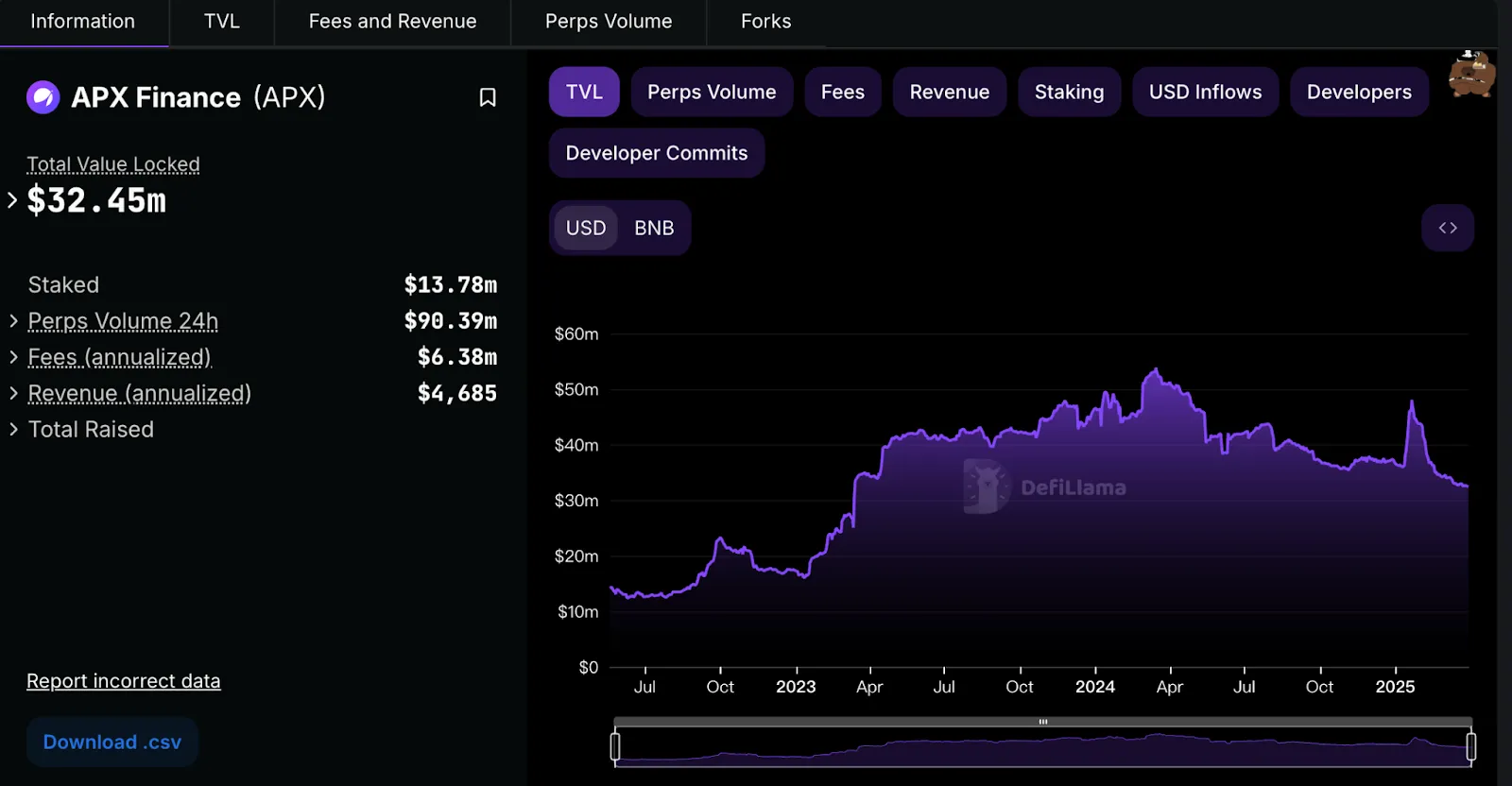Switch to the TVL top tab
The width and height of the screenshot is (1512, 786).
click(x=222, y=22)
